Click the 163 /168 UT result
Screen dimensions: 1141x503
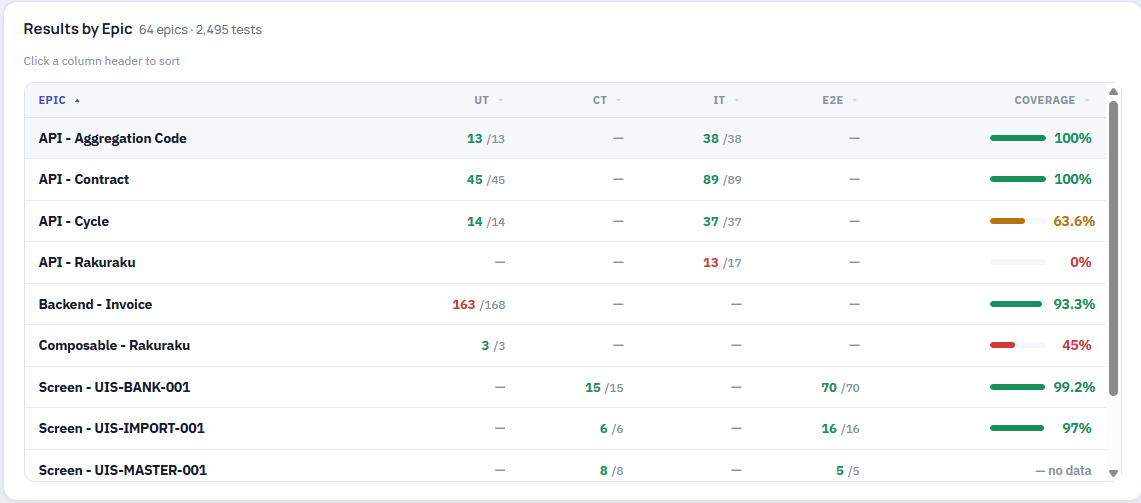479,304
